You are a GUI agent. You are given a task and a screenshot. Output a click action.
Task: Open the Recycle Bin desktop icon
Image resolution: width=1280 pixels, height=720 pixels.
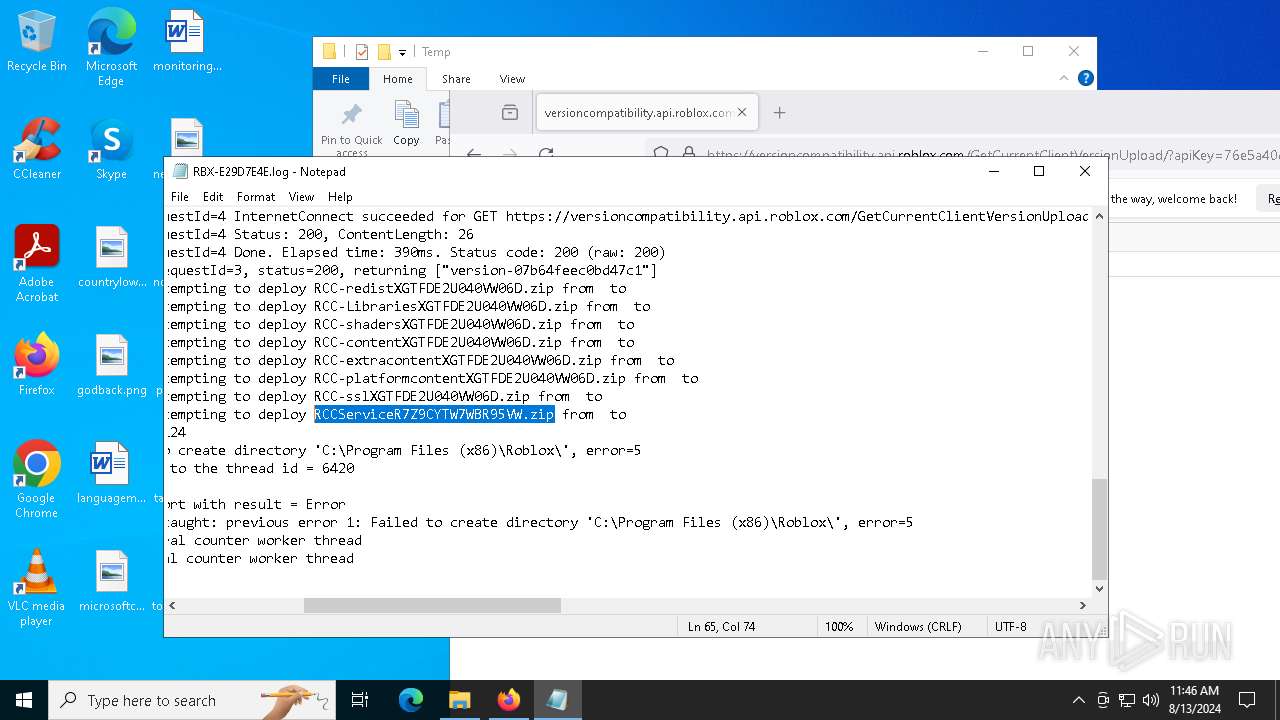pyautogui.click(x=37, y=42)
